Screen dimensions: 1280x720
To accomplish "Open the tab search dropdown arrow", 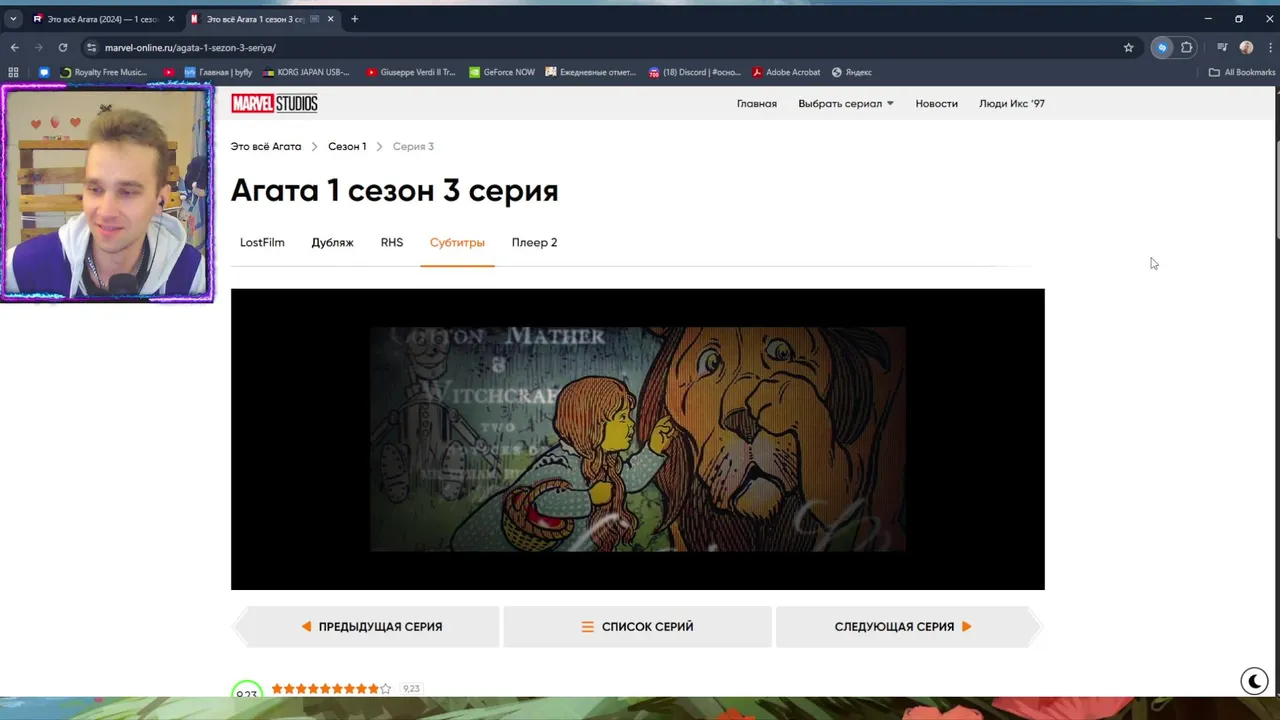I will (x=13, y=19).
